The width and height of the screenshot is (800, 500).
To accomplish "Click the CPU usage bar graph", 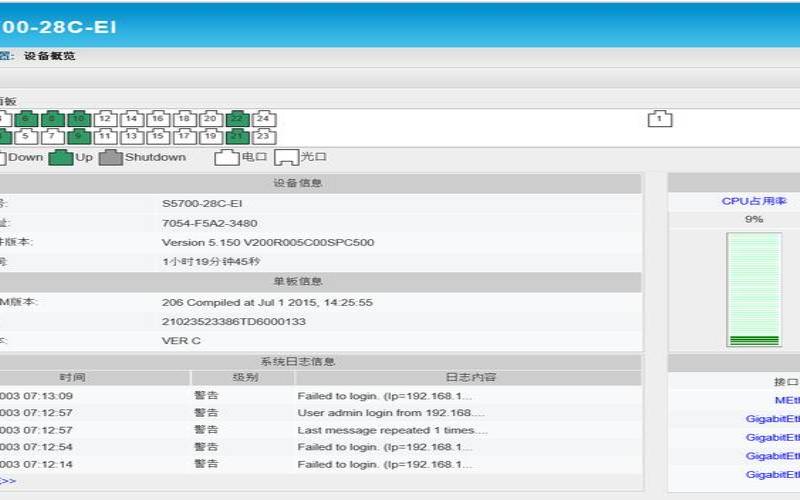I will pyautogui.click(x=754, y=290).
